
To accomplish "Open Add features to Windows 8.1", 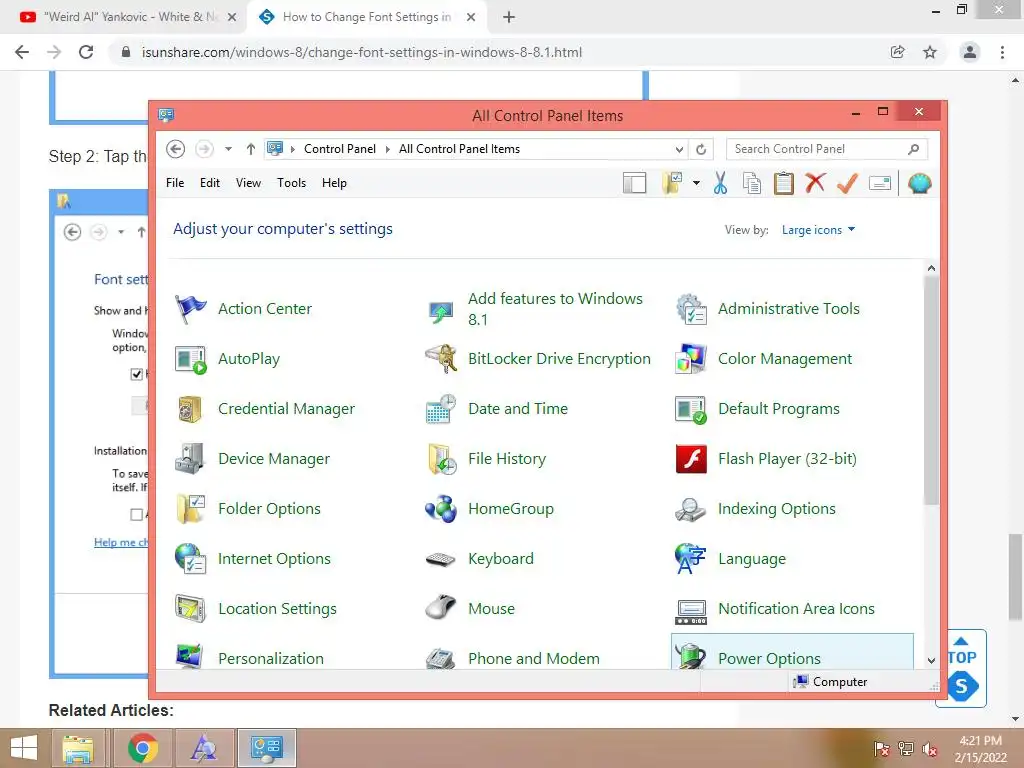I will click(556, 309).
